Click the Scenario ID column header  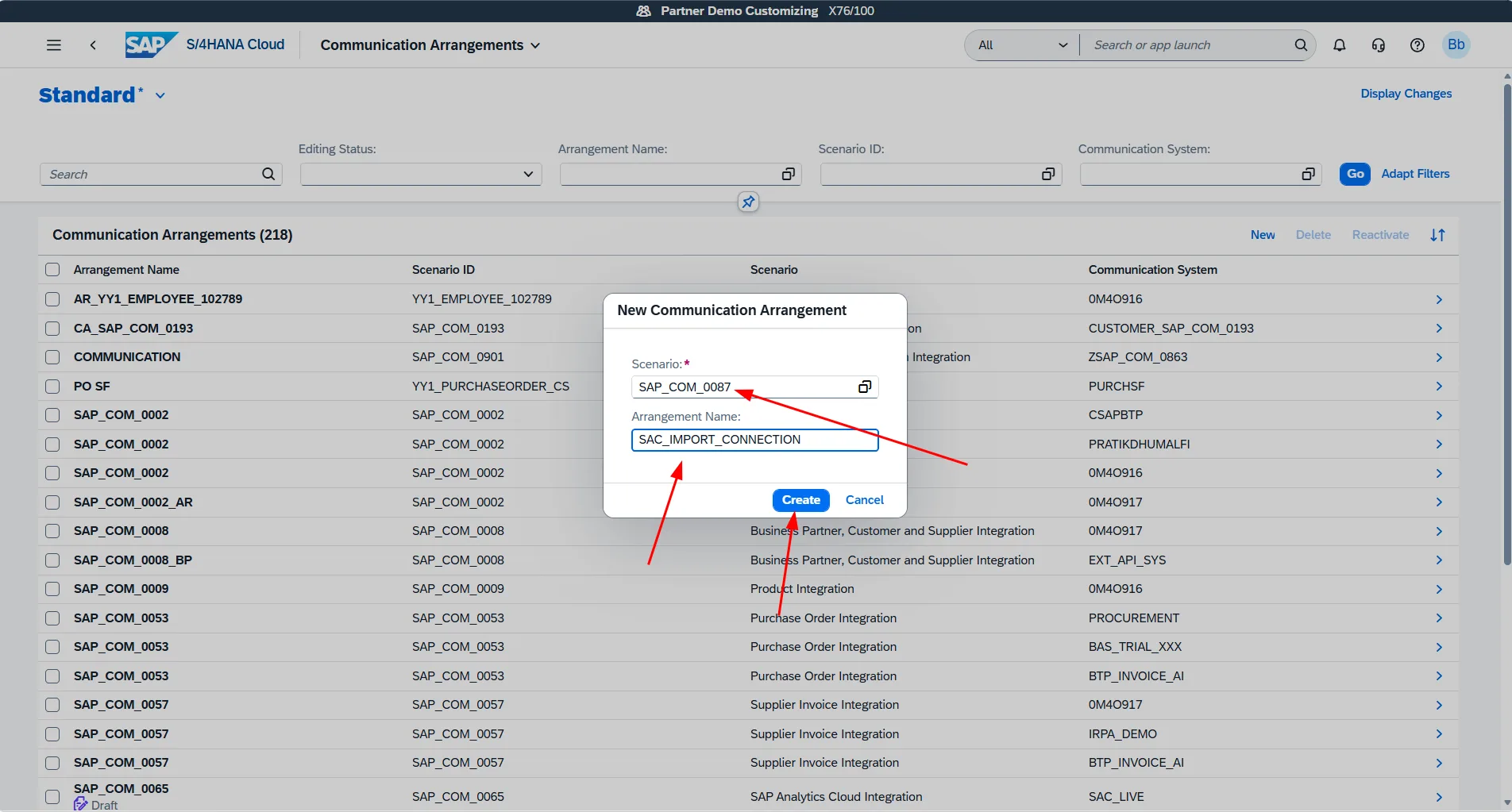pyautogui.click(x=443, y=270)
